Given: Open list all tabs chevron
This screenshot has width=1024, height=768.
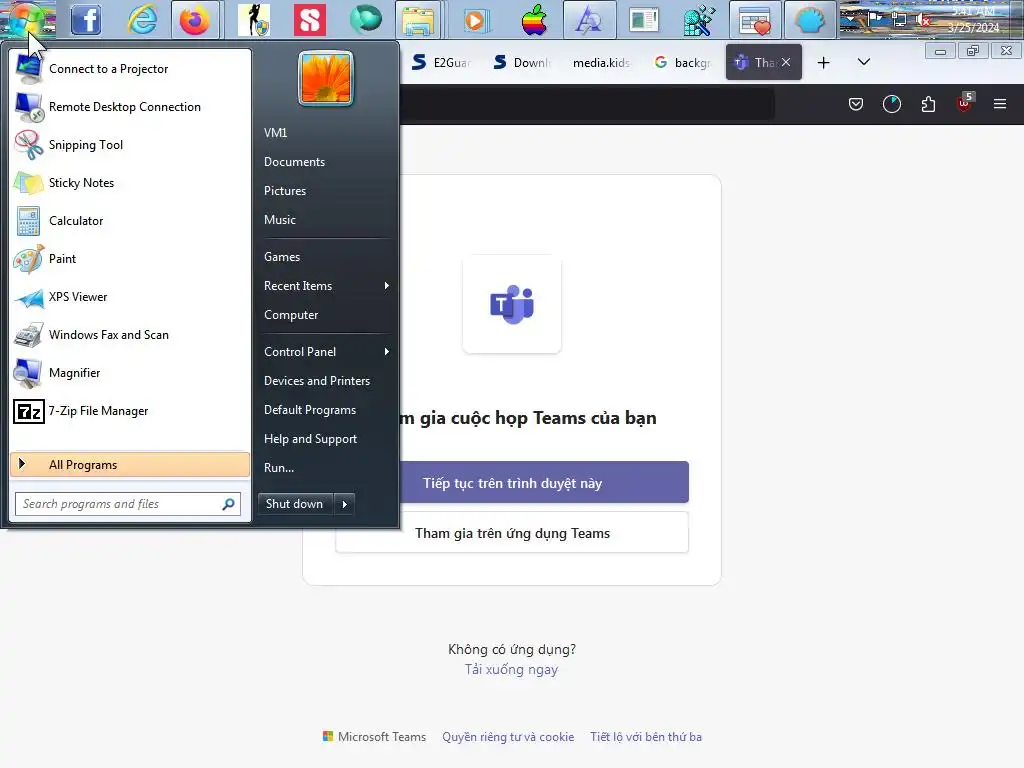Looking at the screenshot, I should (x=863, y=62).
